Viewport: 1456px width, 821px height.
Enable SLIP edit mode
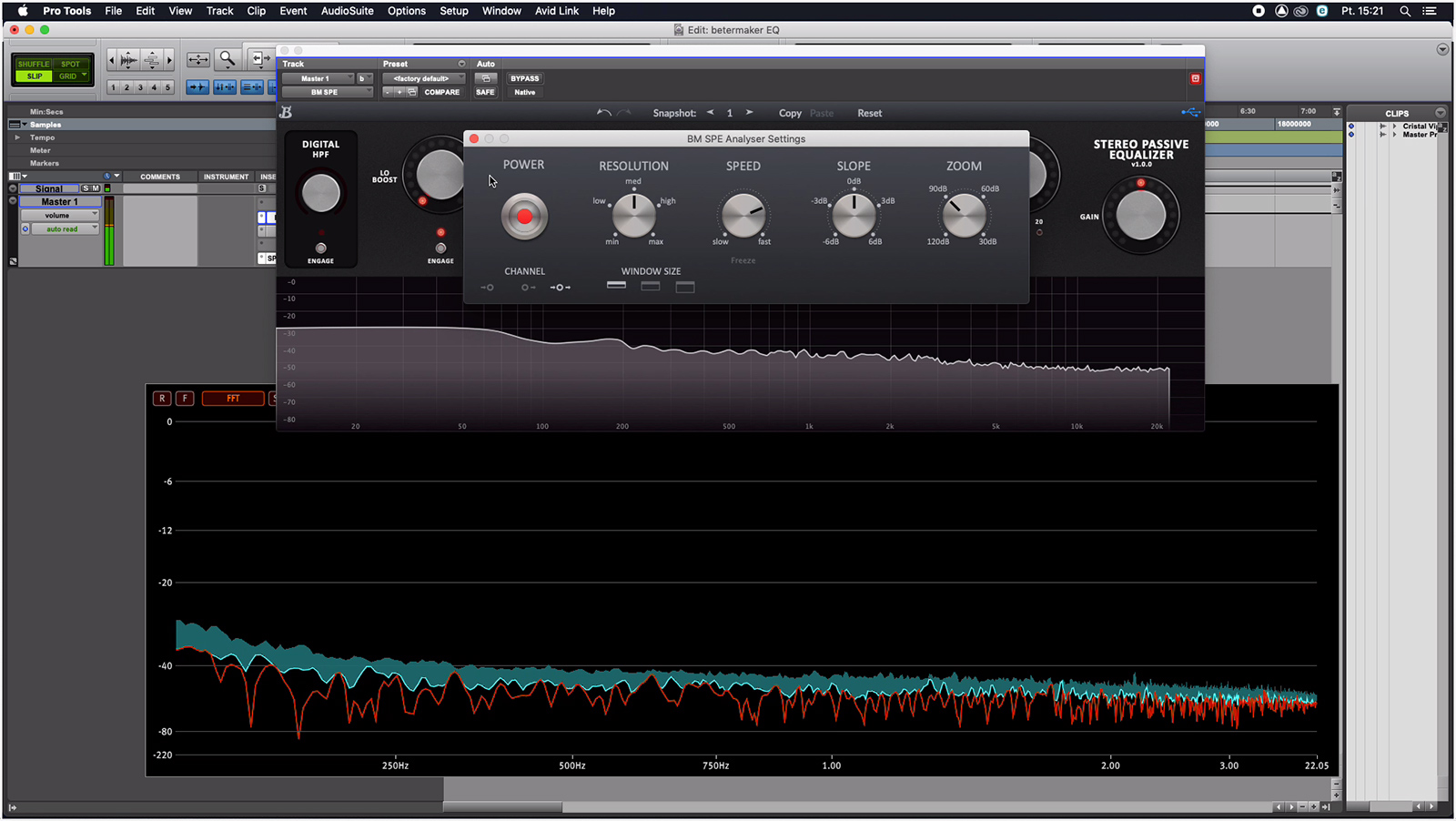click(x=34, y=76)
